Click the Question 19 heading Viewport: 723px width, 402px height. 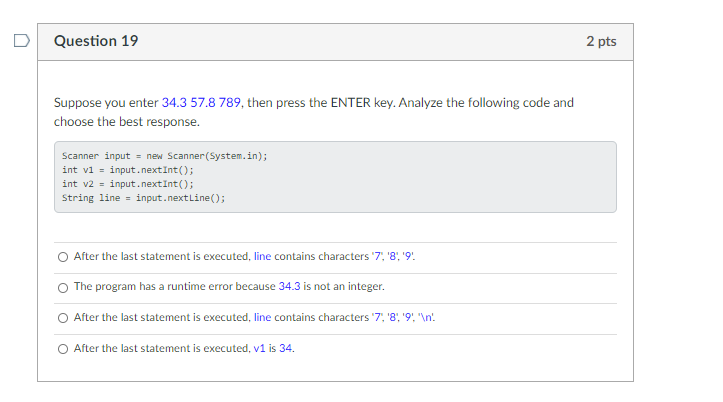(x=96, y=41)
